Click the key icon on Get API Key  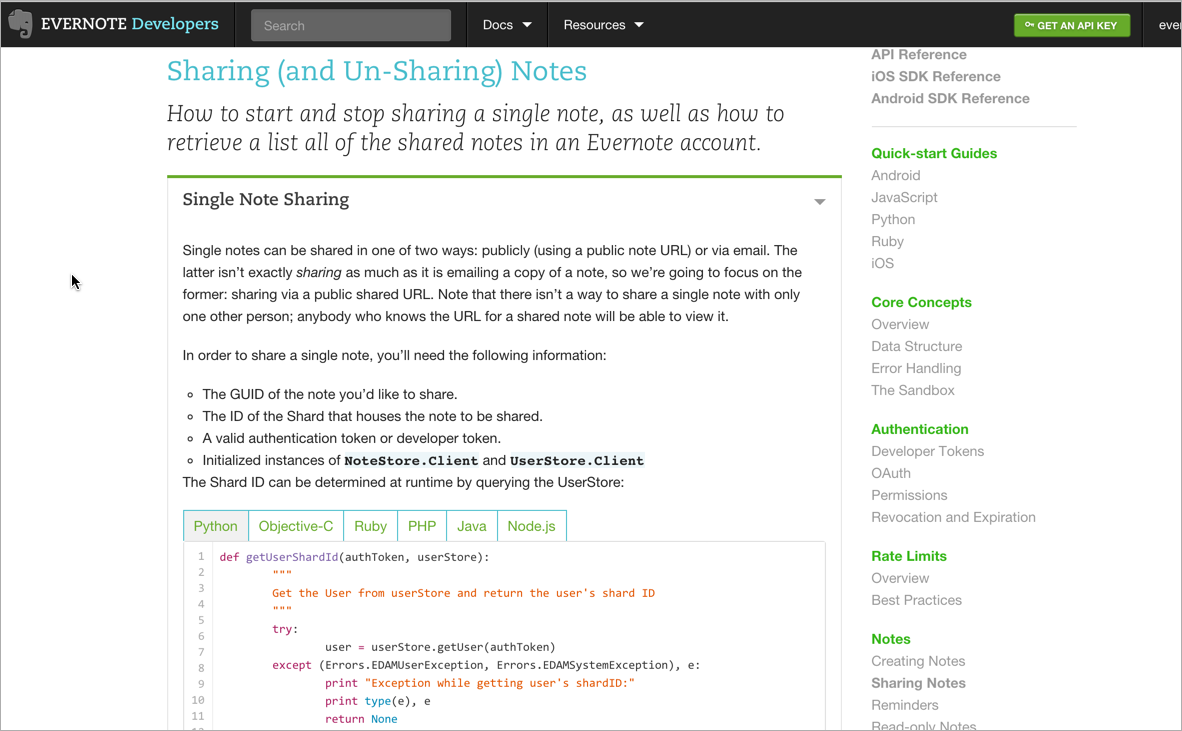(x=1029, y=25)
